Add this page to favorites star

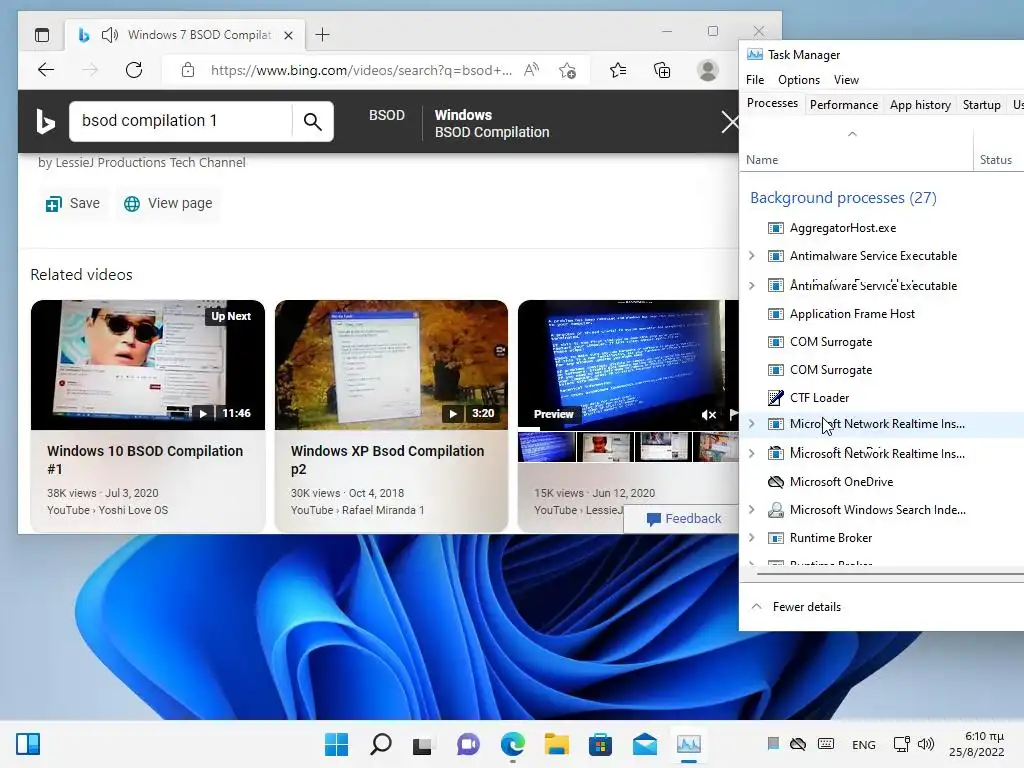567,70
